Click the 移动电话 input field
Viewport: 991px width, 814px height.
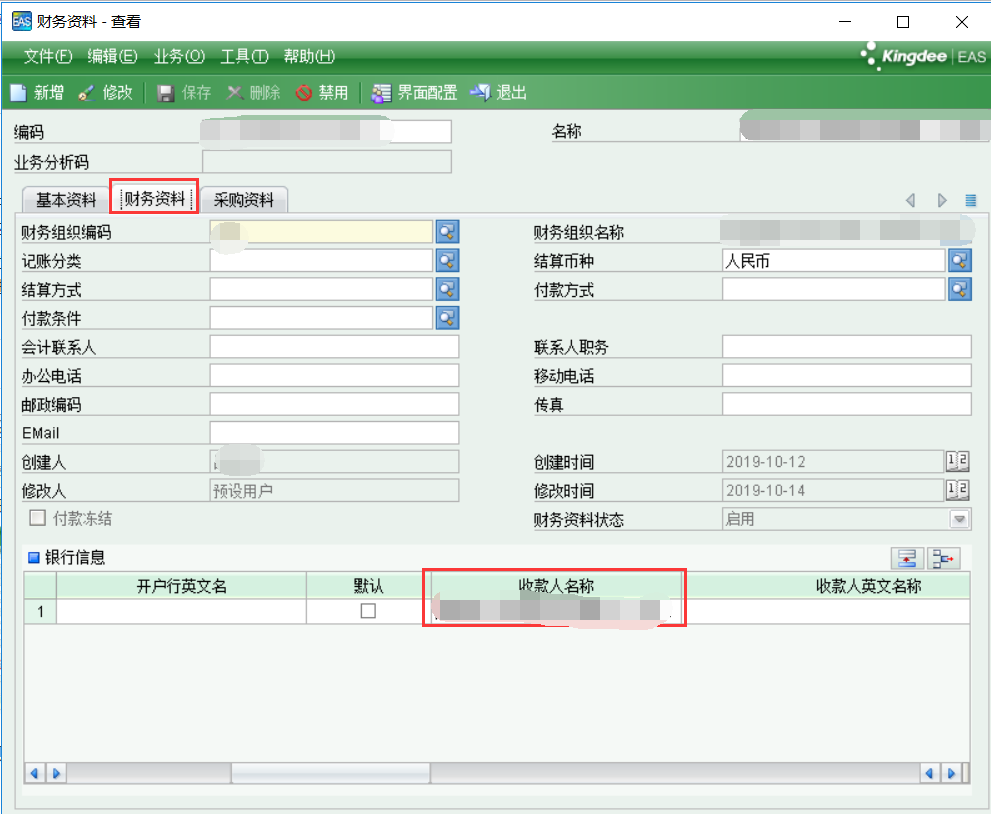[847, 375]
